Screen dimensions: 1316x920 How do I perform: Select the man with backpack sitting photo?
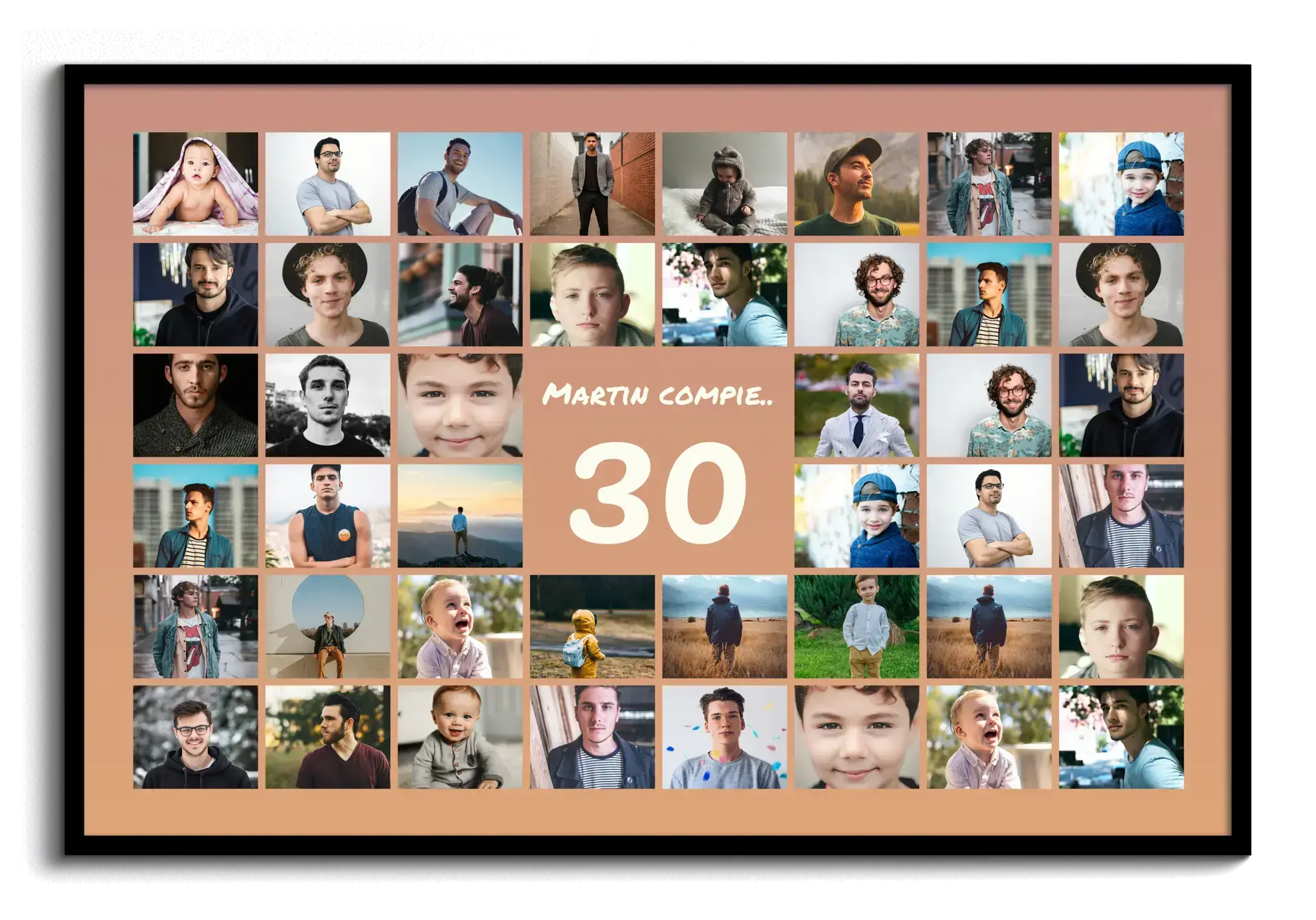pyautogui.click(x=459, y=184)
